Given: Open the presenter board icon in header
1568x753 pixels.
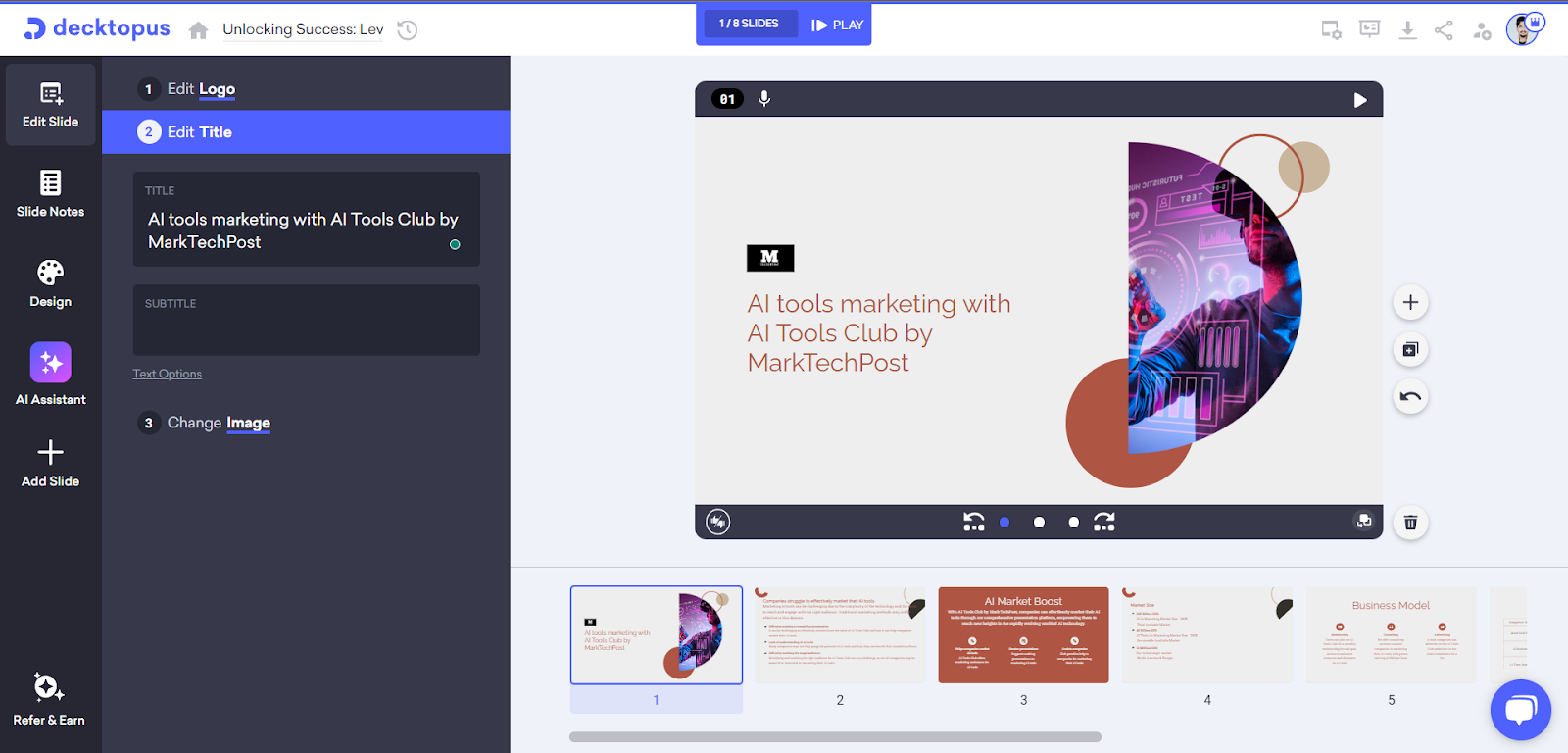Looking at the screenshot, I should tap(1369, 29).
